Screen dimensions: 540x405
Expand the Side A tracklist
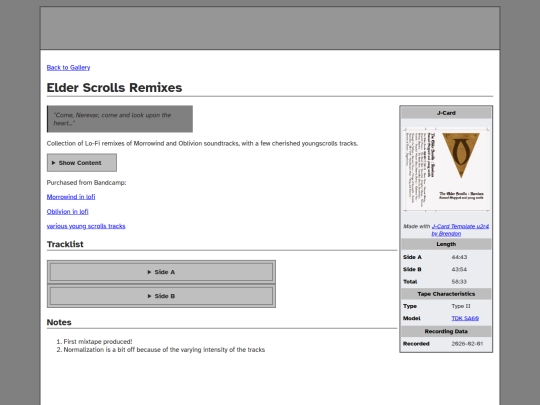coord(161,272)
